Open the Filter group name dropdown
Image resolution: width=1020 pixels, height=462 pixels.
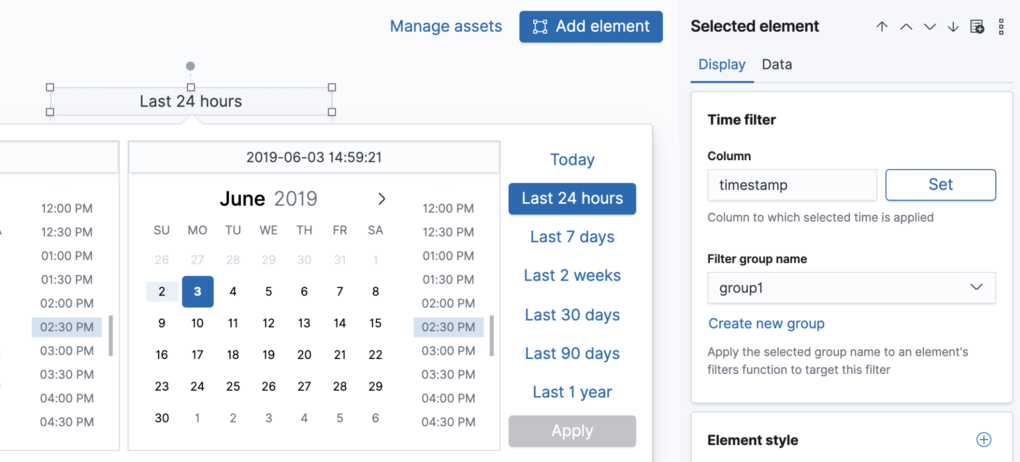pos(851,288)
